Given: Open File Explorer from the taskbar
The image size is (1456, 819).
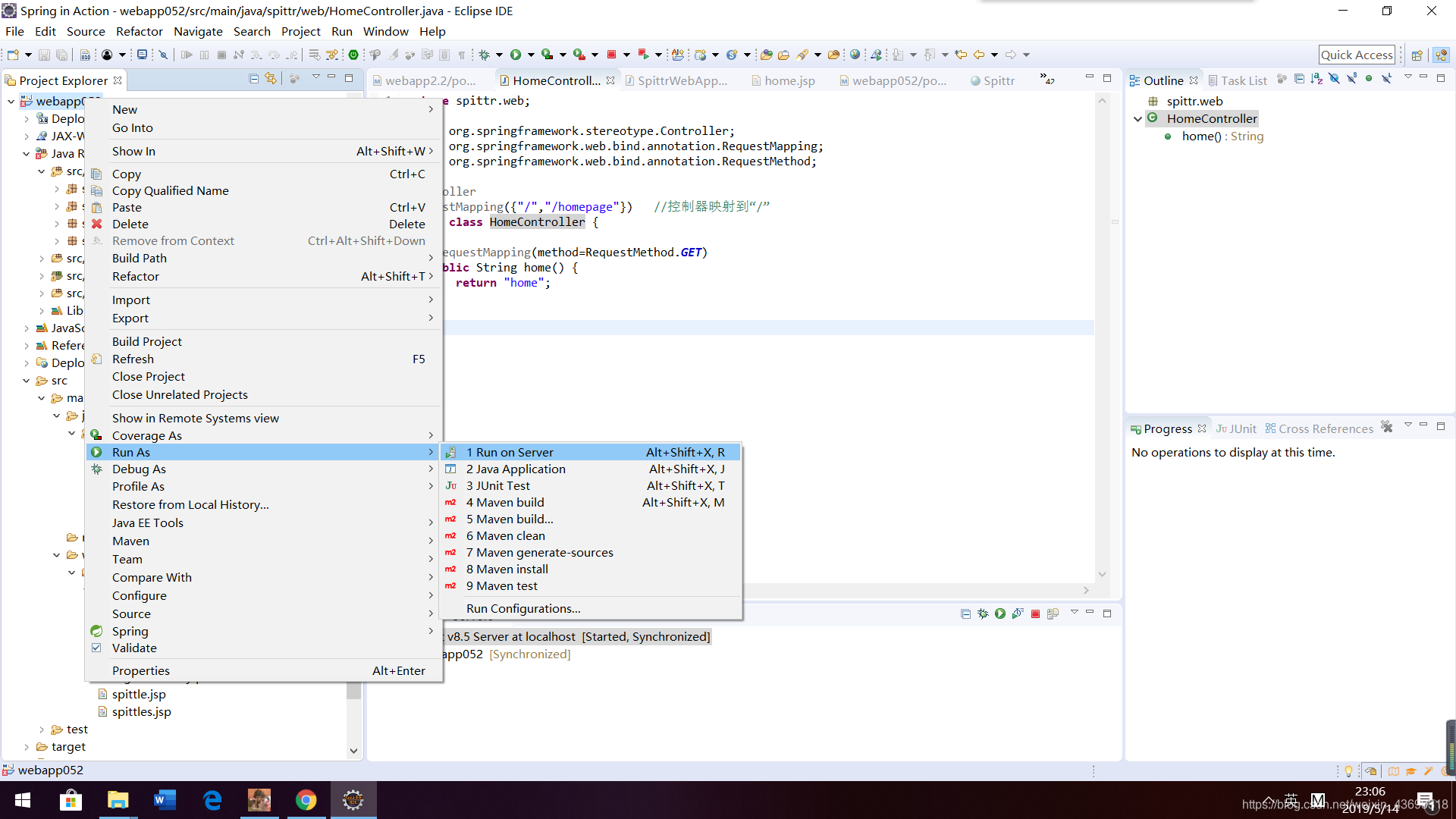Looking at the screenshot, I should (118, 800).
